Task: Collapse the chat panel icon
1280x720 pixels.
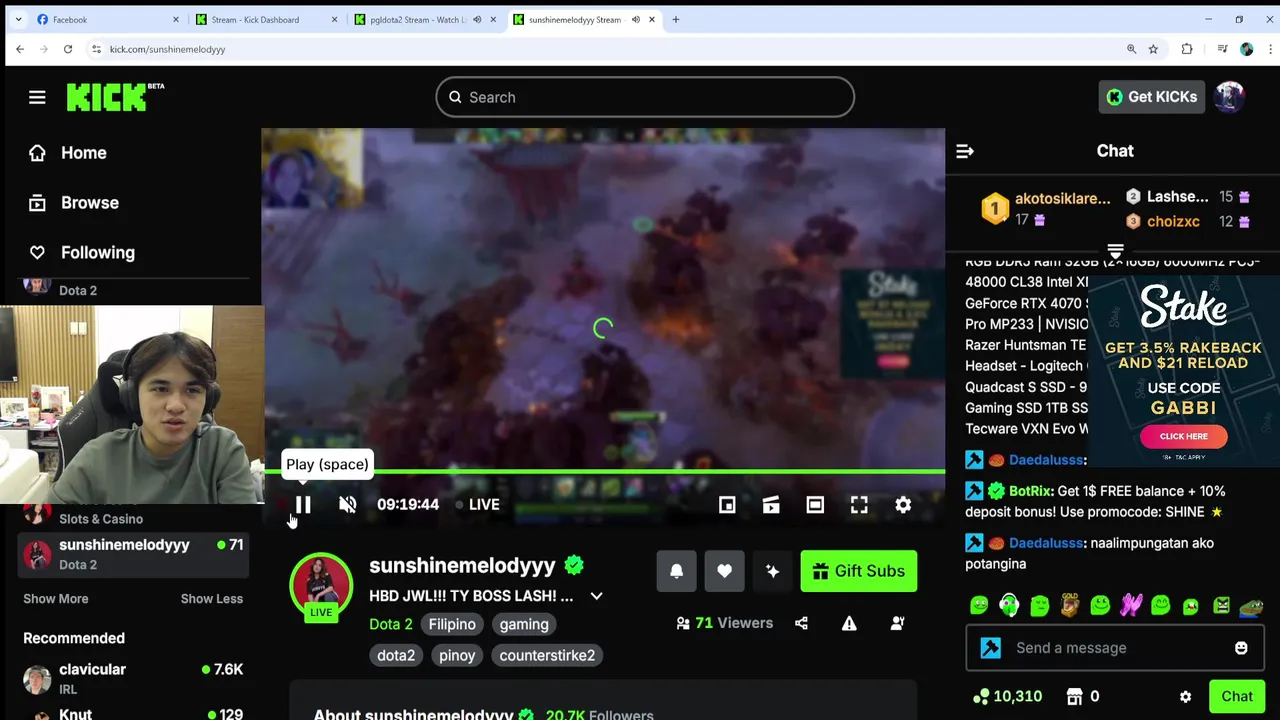Action: (965, 151)
